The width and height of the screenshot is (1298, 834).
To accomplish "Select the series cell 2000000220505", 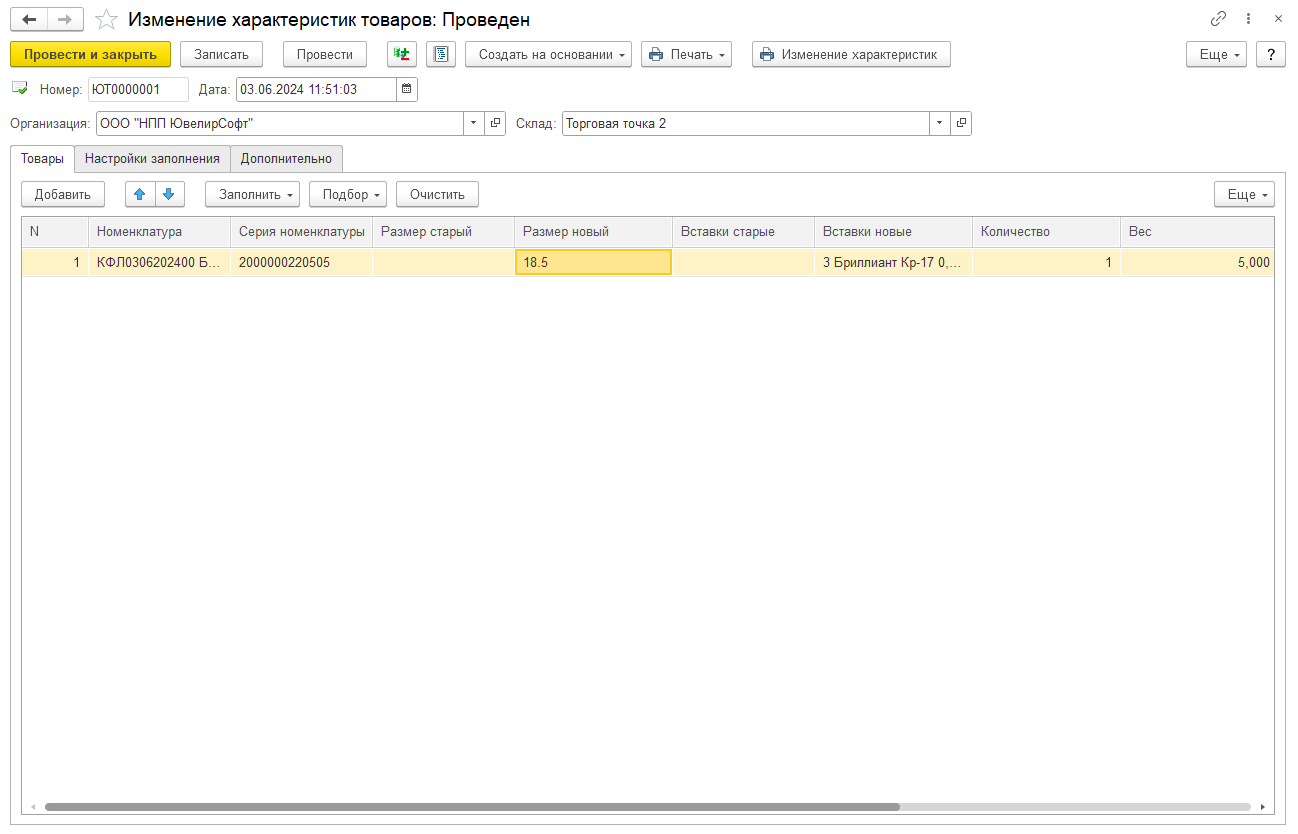I will 302,262.
